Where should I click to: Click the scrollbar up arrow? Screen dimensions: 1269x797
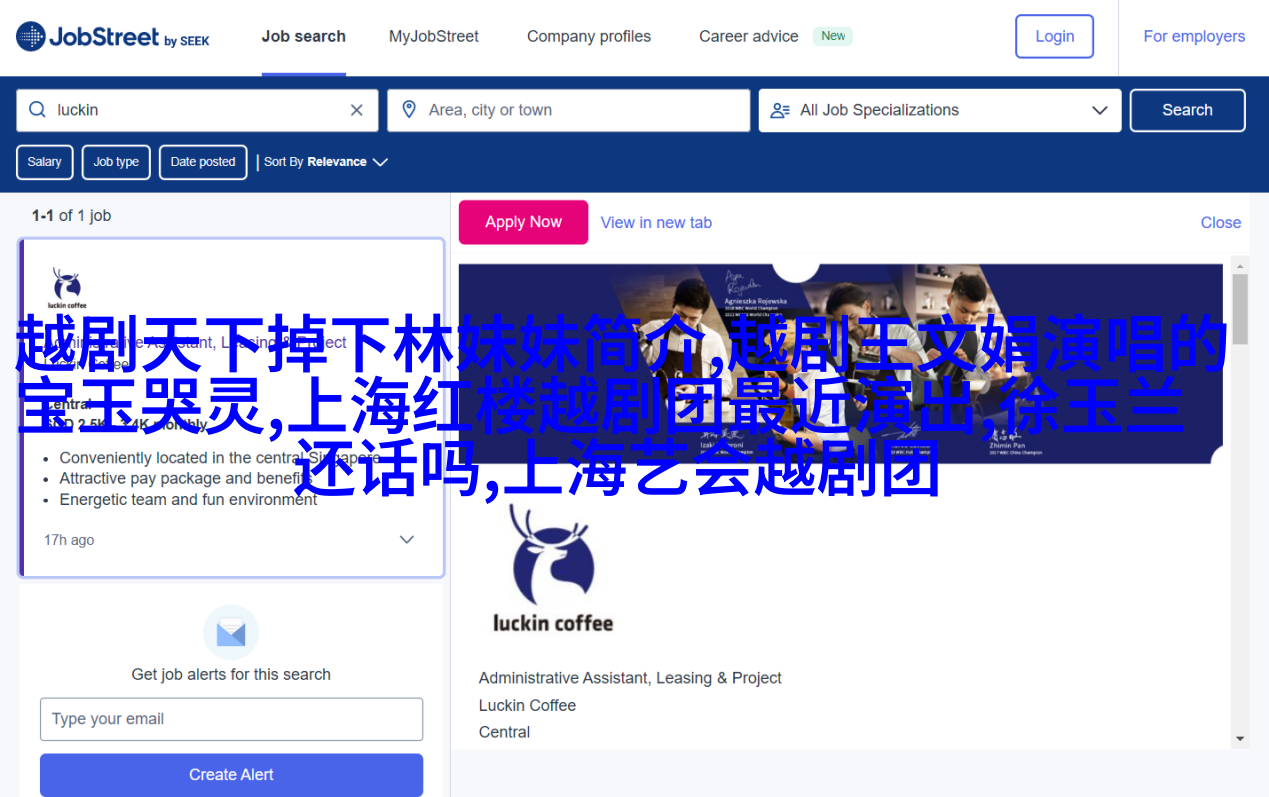(x=1240, y=265)
